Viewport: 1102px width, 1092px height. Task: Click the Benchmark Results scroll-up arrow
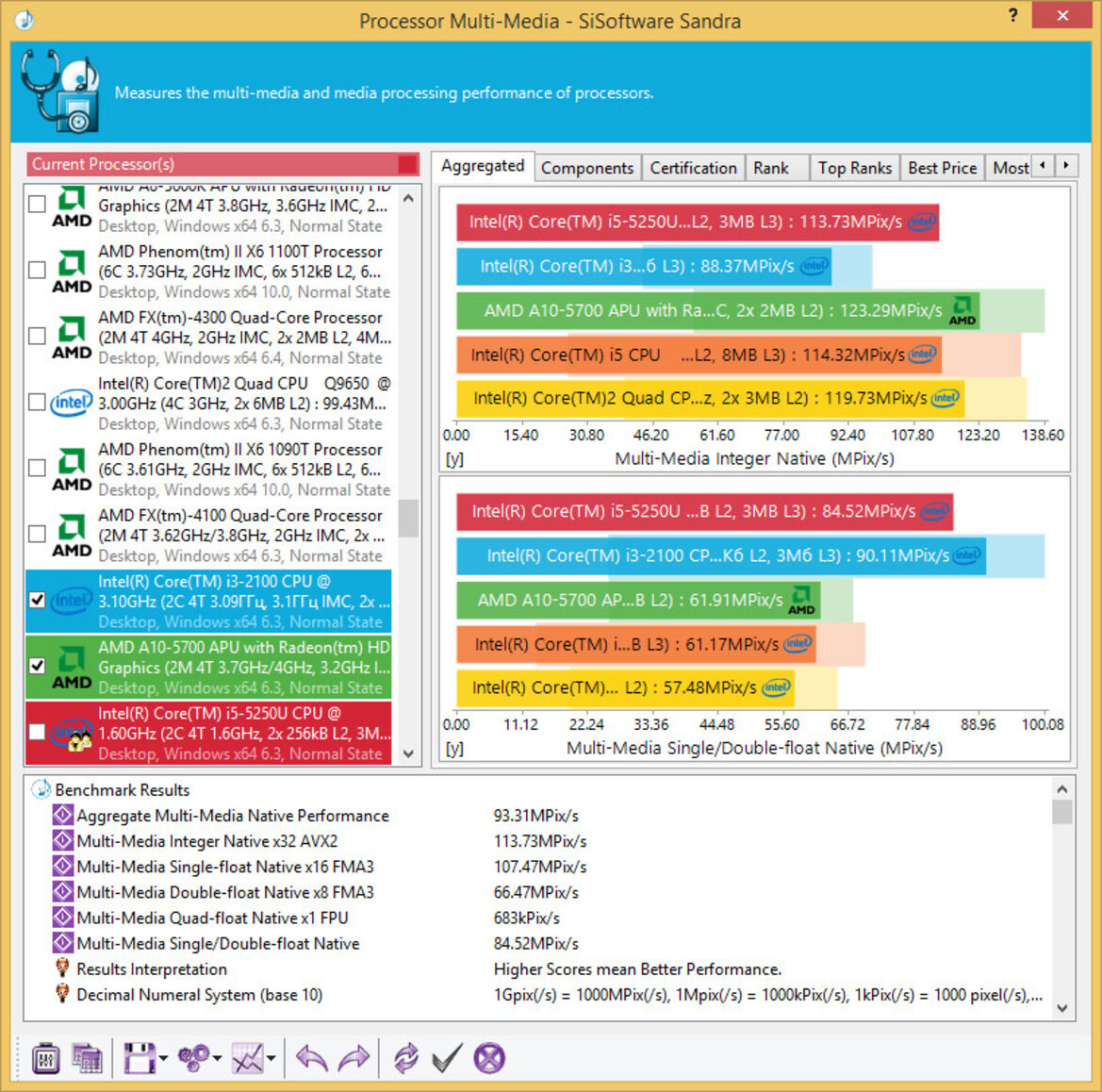pos(1062,789)
